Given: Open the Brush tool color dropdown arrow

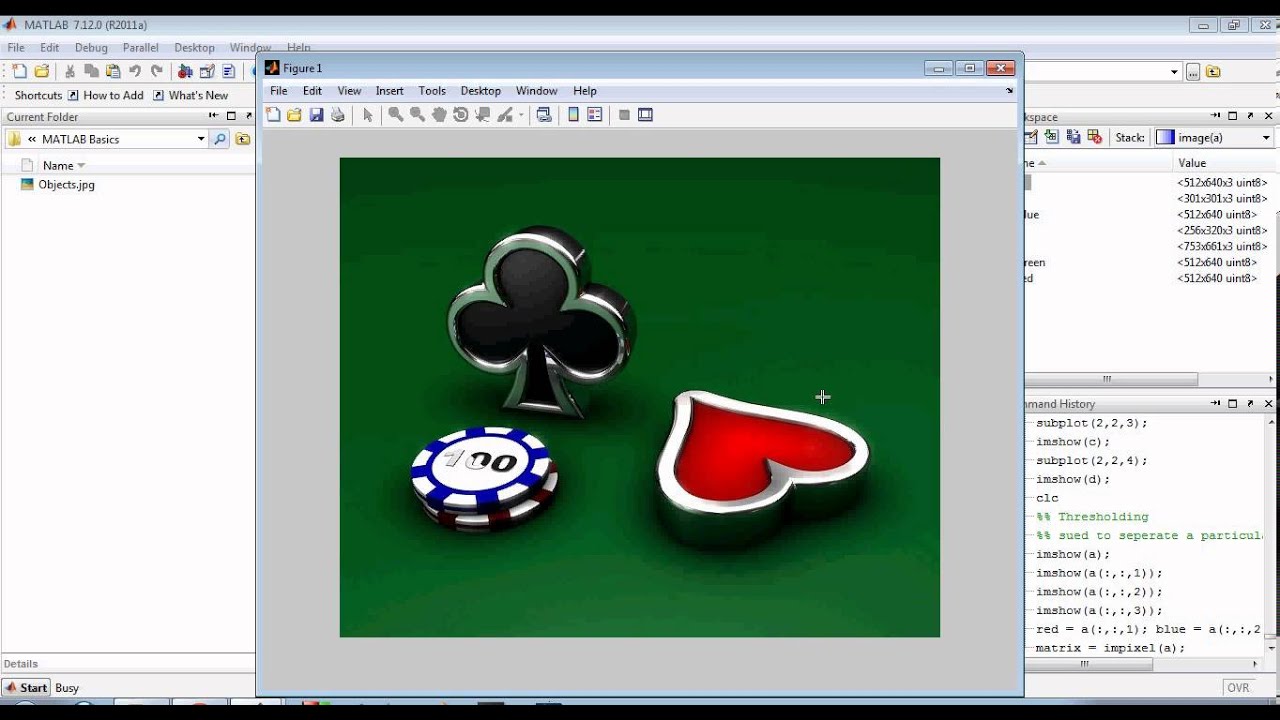Looking at the screenshot, I should [x=521, y=115].
